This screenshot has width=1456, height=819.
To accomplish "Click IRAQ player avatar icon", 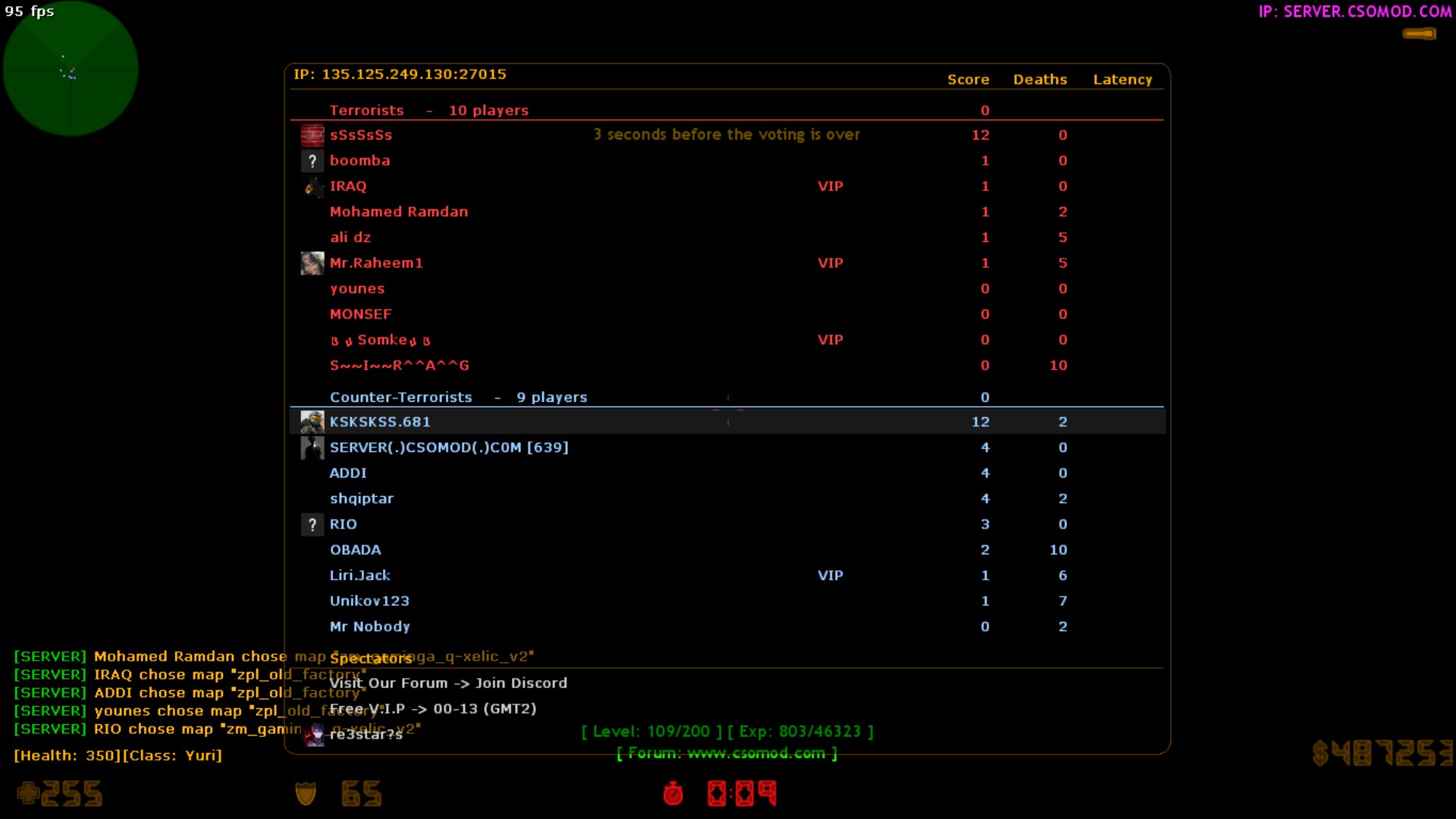I will [x=312, y=187].
